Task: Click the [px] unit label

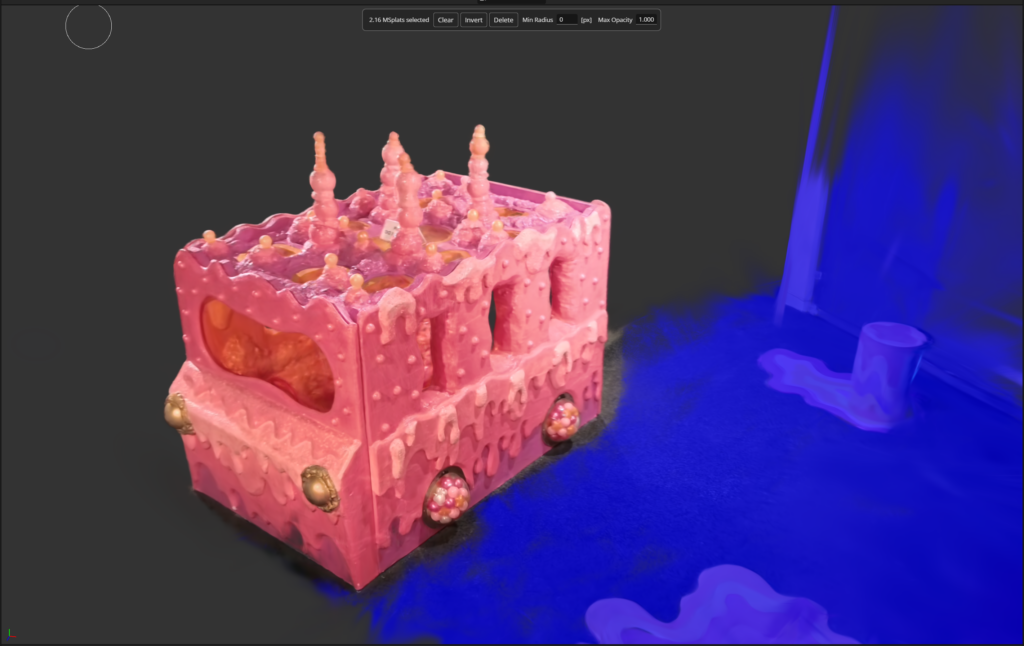Action: [586, 20]
